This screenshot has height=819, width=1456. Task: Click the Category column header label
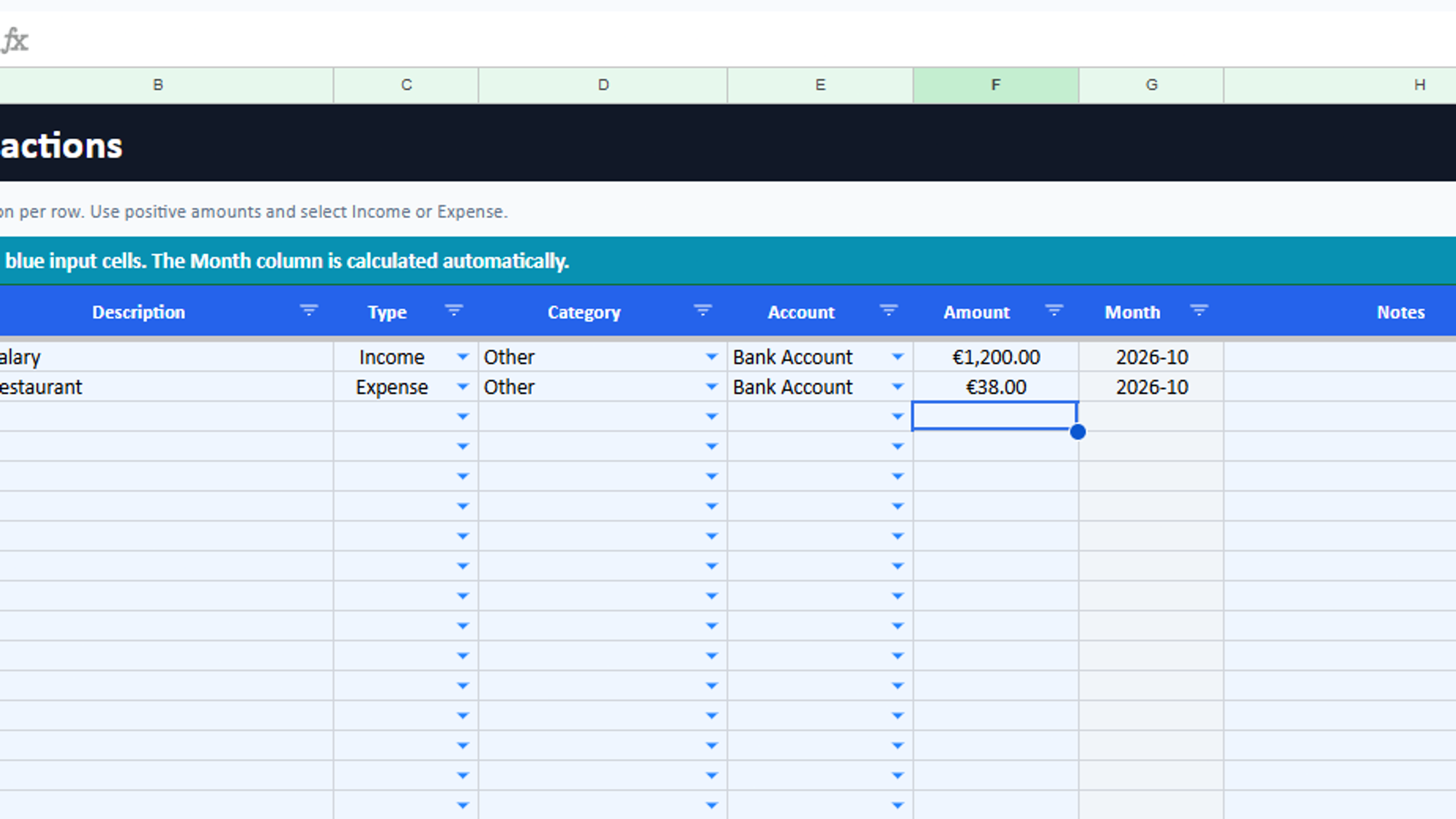[x=584, y=312]
